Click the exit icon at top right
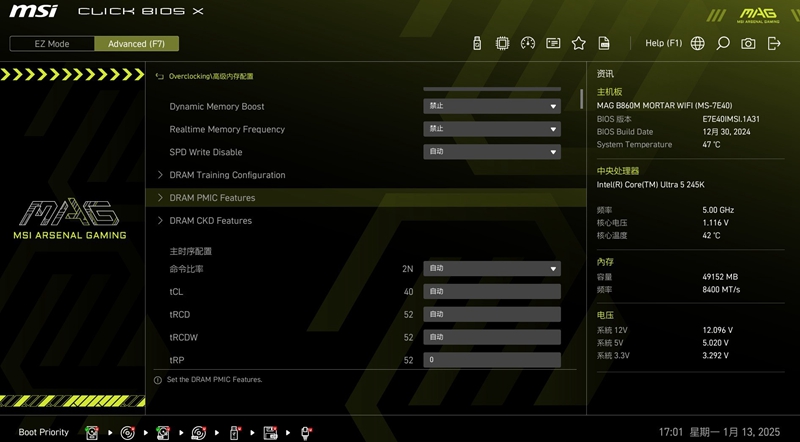The image size is (800, 442). click(774, 43)
